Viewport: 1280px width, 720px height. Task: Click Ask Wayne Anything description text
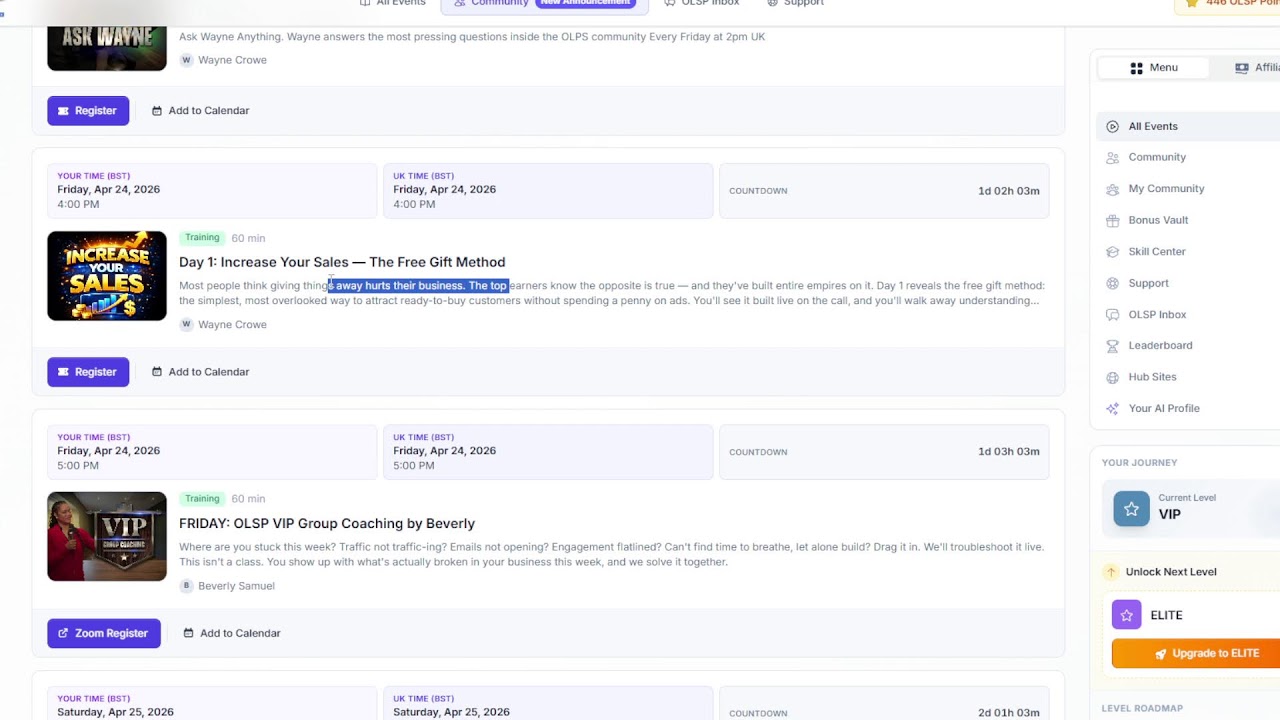(x=472, y=37)
